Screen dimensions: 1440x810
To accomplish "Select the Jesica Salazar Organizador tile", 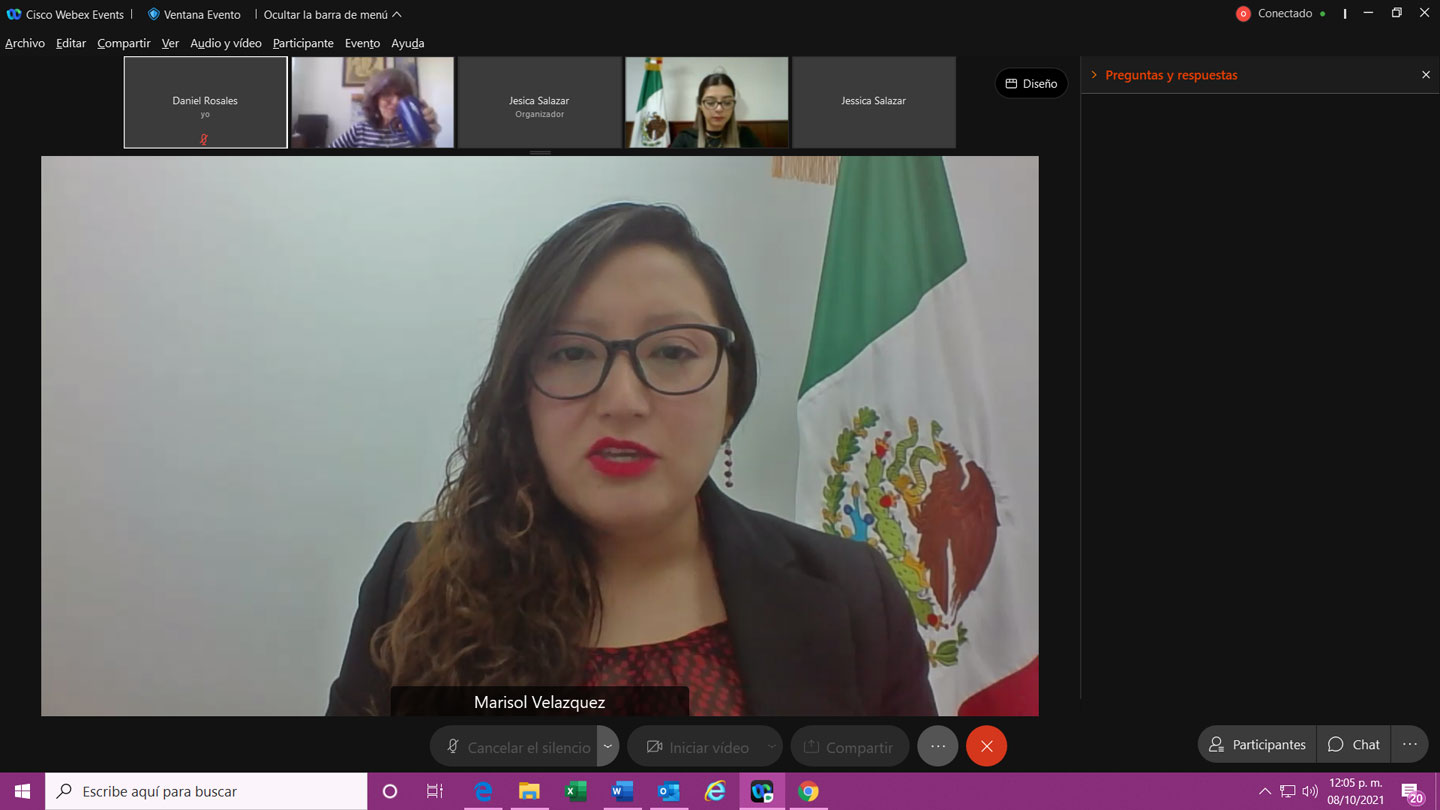I will click(x=539, y=102).
